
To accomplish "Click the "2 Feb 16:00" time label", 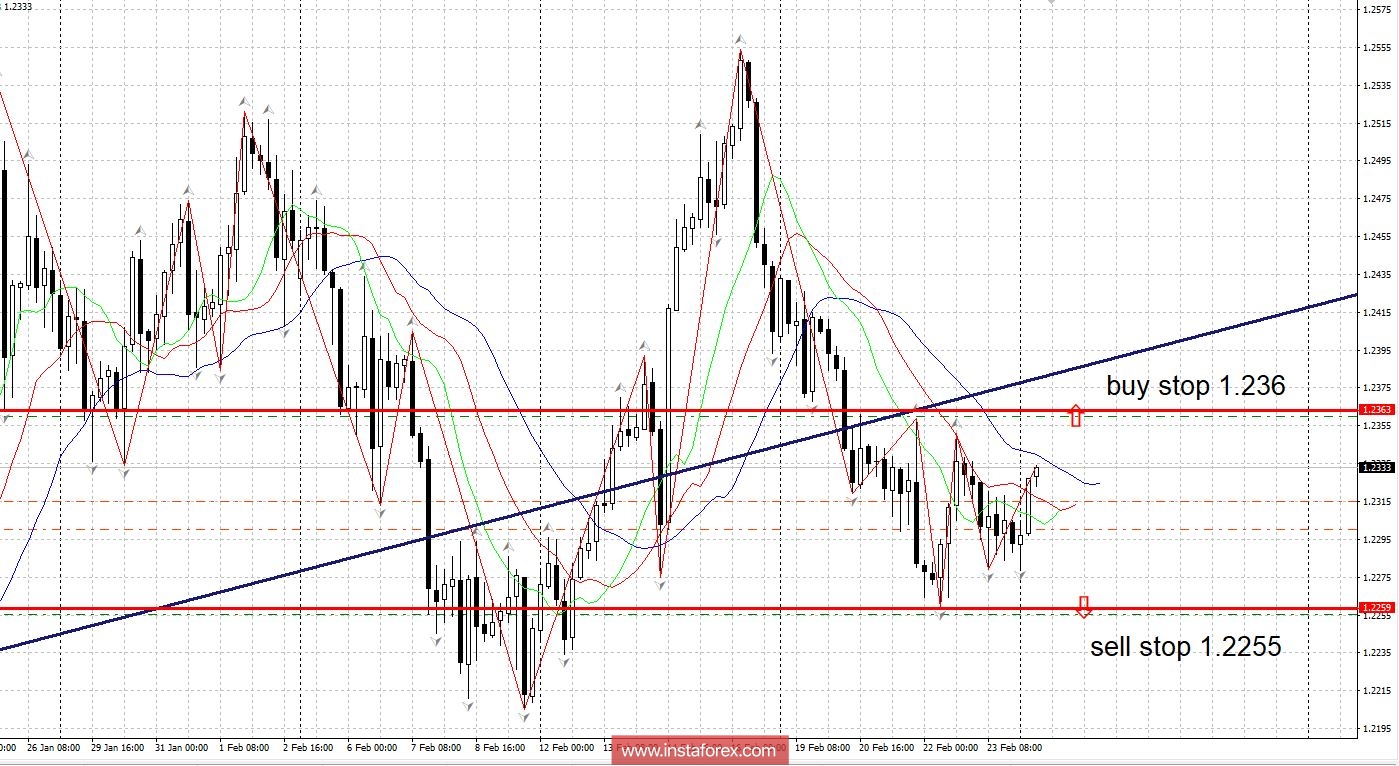I will 308,747.
